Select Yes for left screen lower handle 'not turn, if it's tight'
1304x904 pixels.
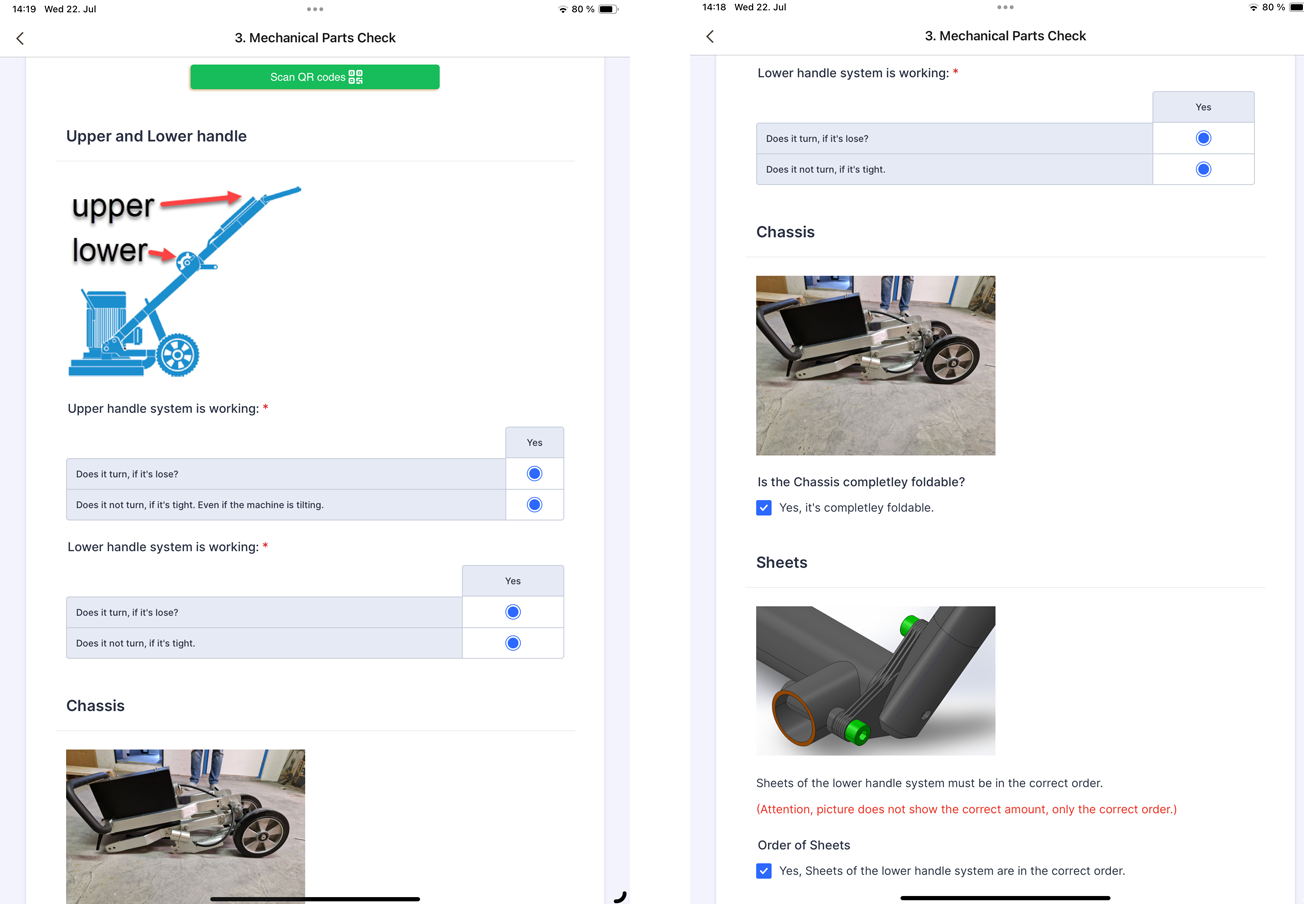[x=513, y=643]
